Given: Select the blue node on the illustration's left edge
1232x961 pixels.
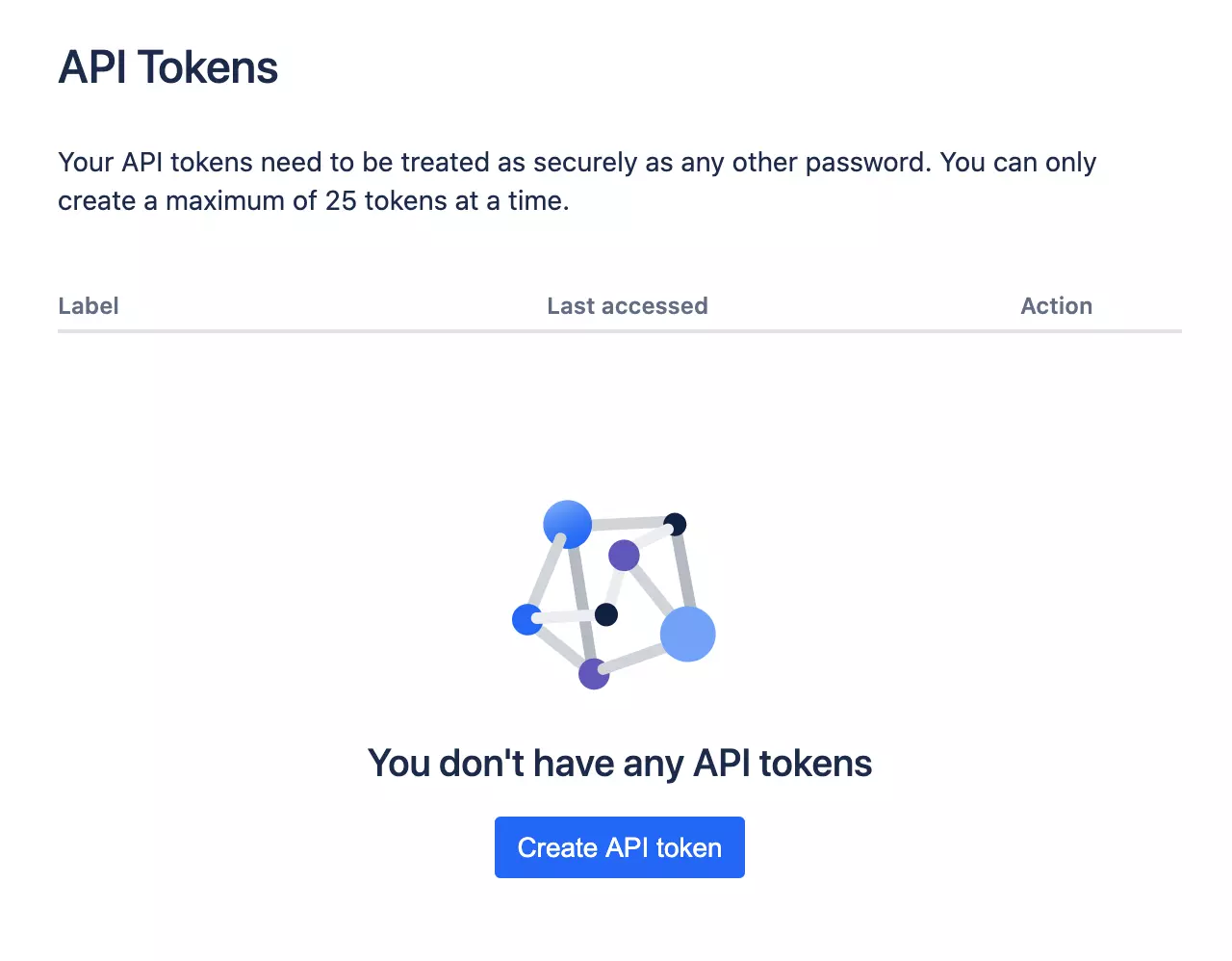Looking at the screenshot, I should (x=527, y=619).
